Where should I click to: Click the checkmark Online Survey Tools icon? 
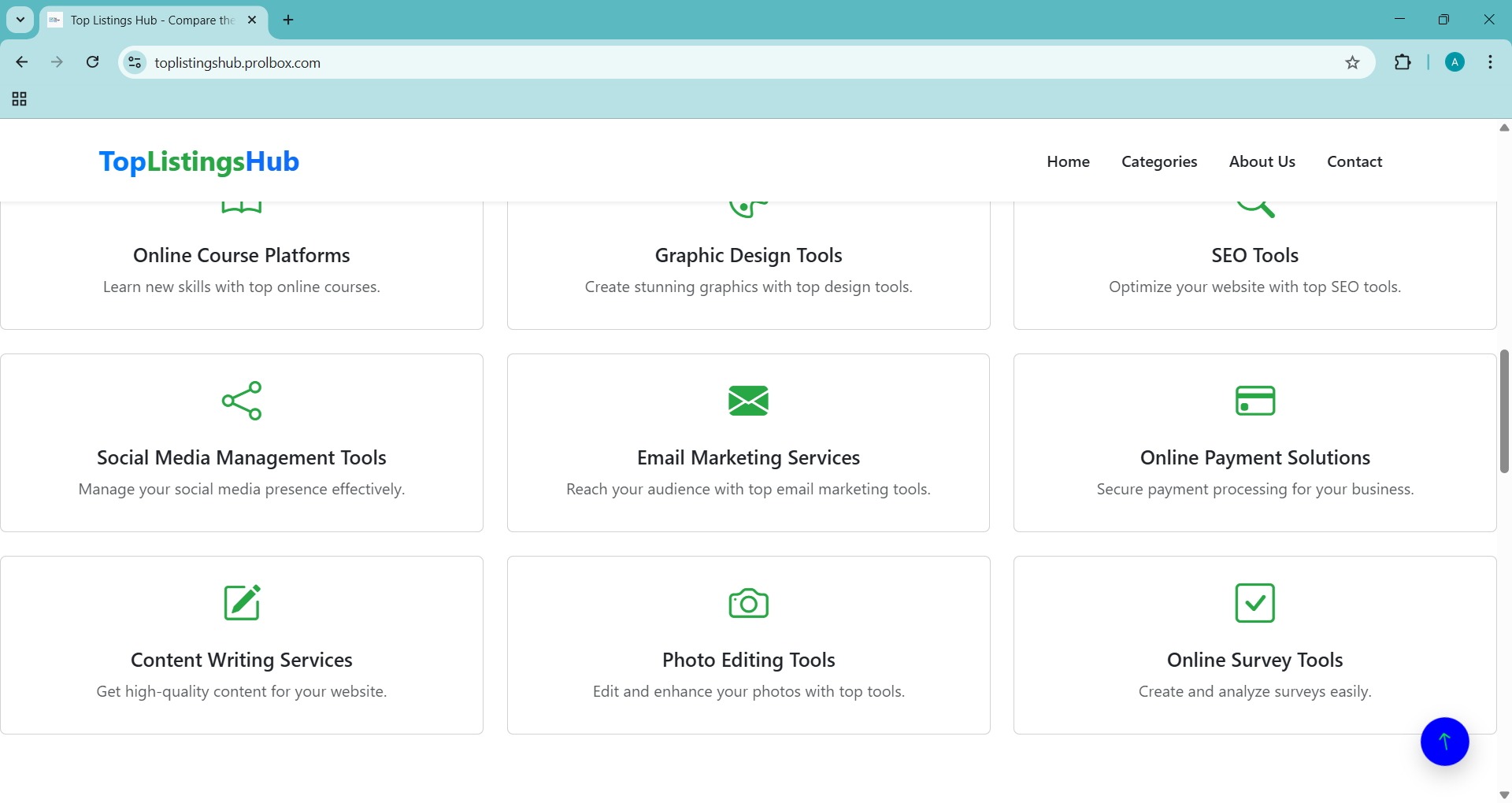(1254, 603)
